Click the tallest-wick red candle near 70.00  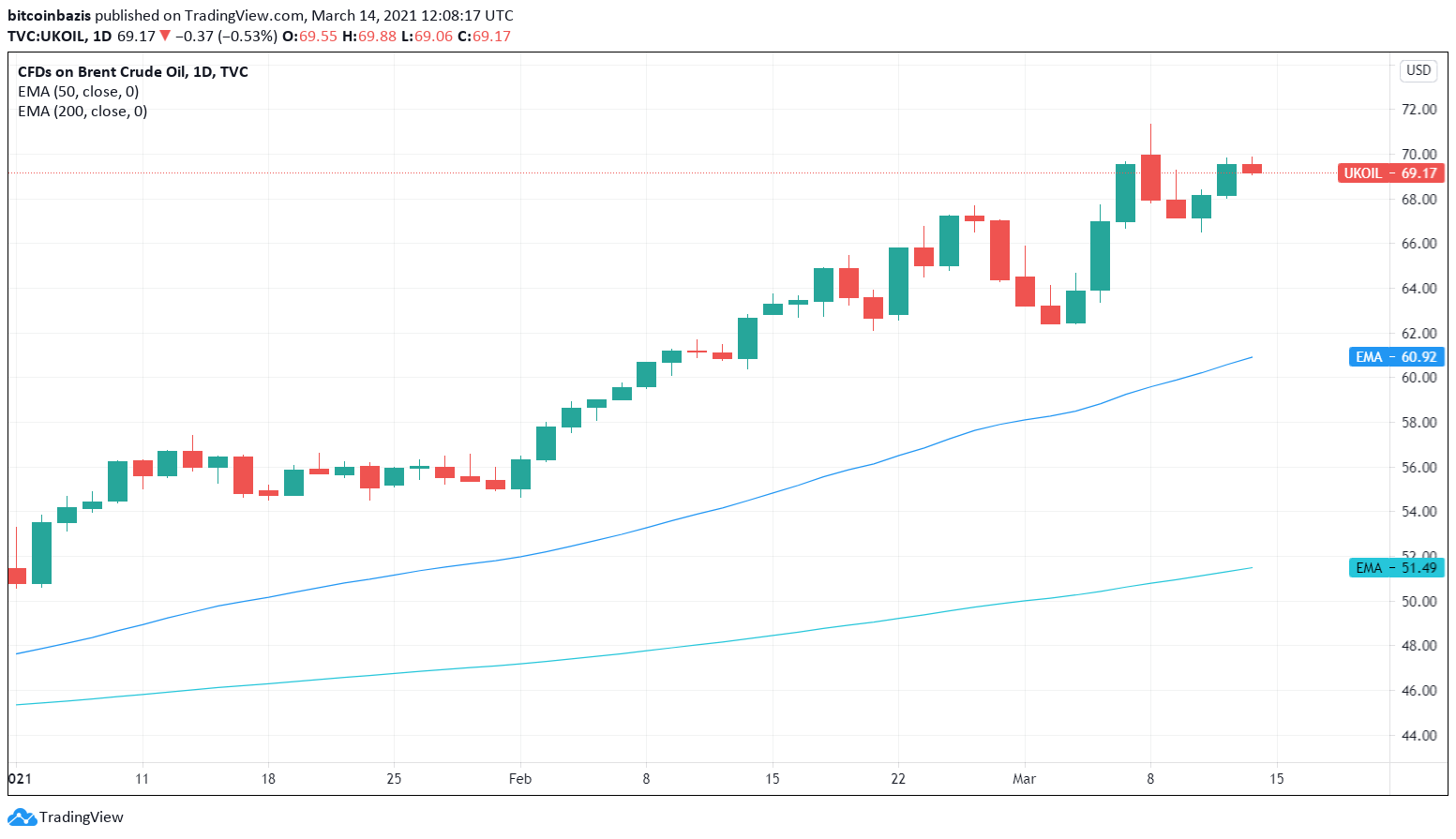coord(1150,177)
